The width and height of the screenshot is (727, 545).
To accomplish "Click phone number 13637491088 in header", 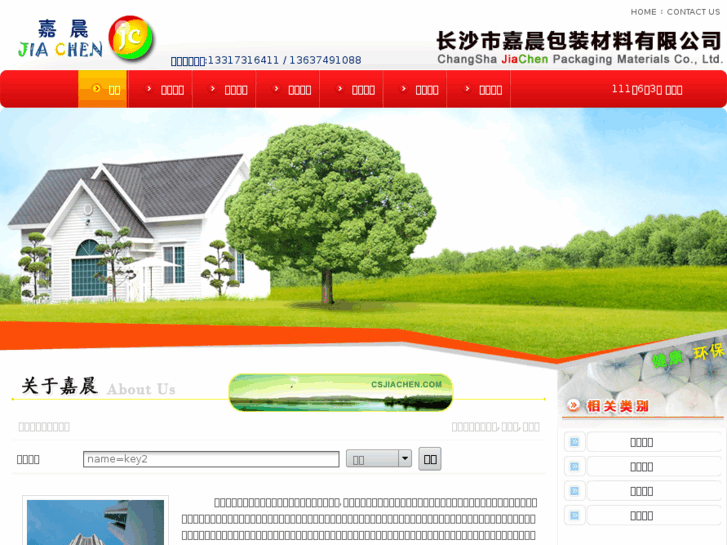I will click(325, 60).
